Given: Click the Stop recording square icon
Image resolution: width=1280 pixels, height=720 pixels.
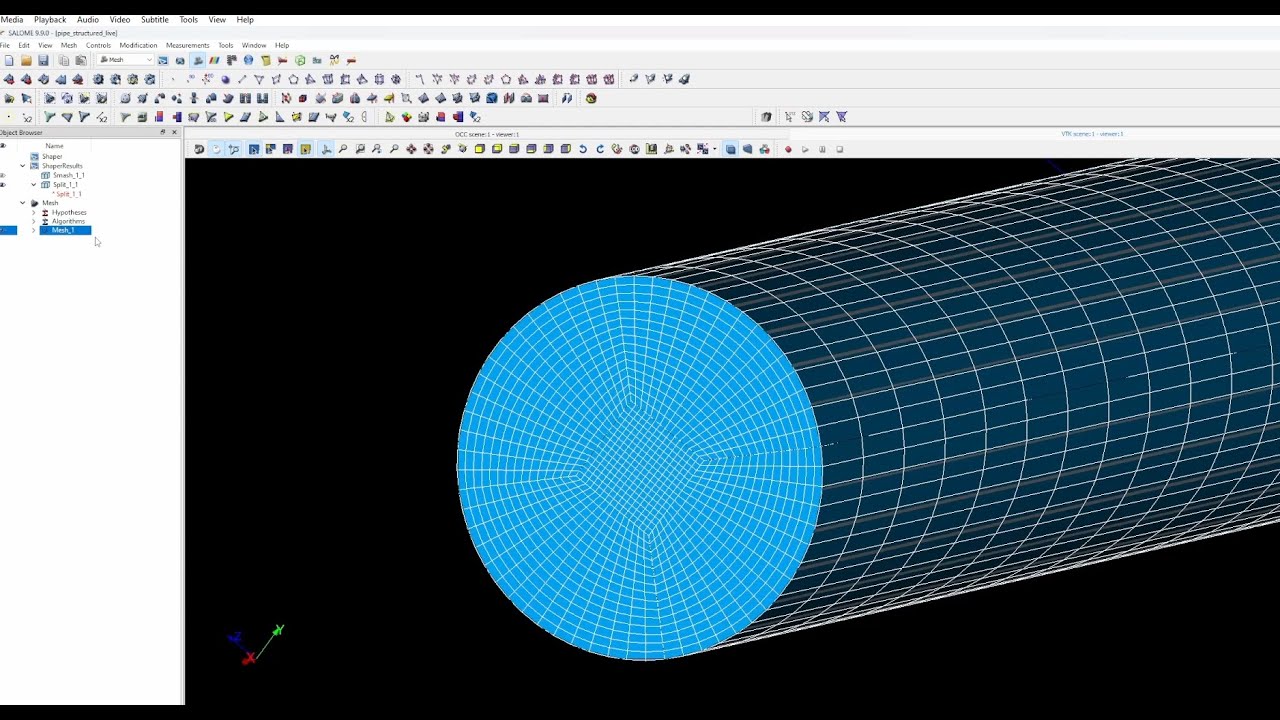Looking at the screenshot, I should pyautogui.click(x=839, y=149).
